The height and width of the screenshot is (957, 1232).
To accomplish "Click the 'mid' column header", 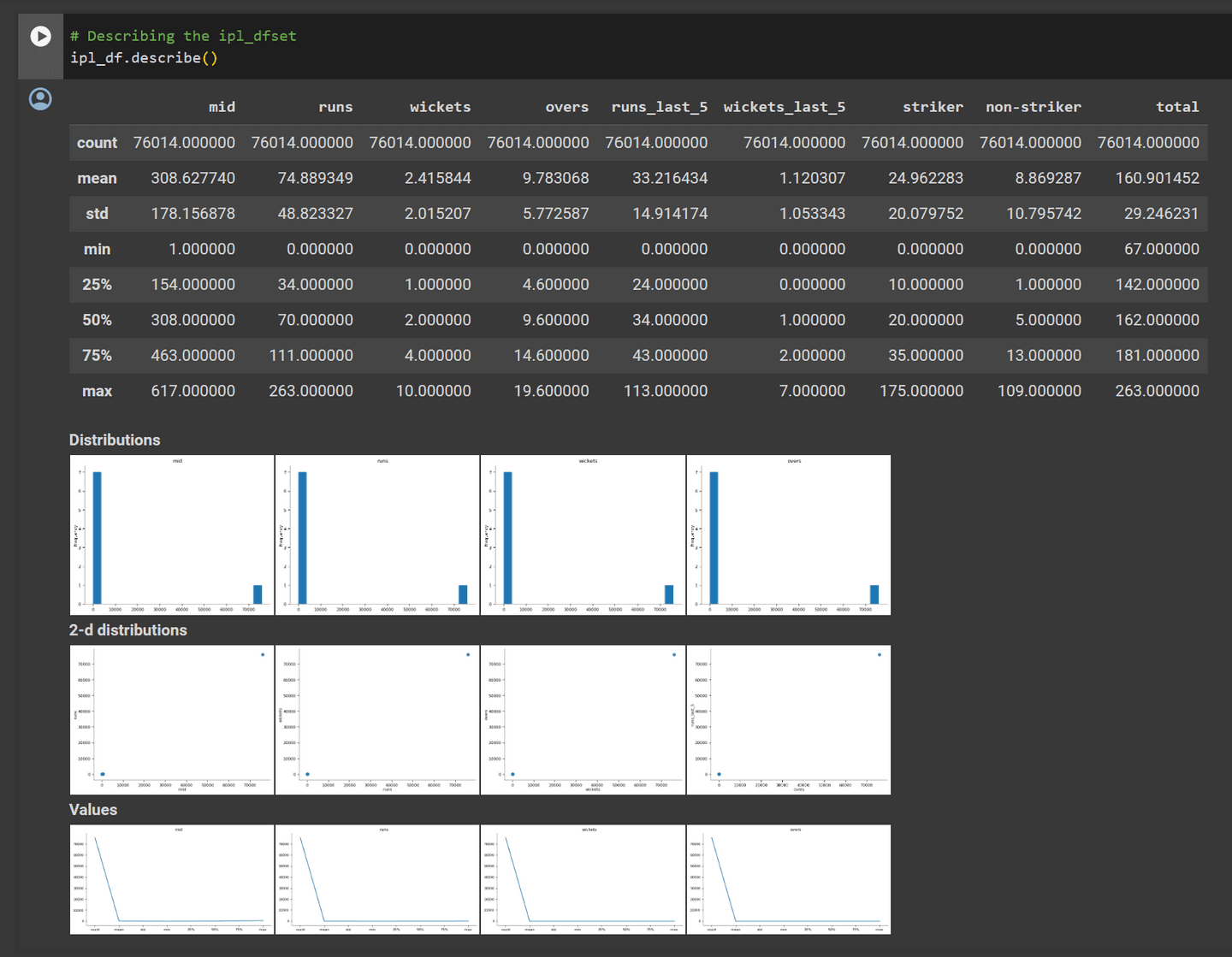I will (x=222, y=107).
